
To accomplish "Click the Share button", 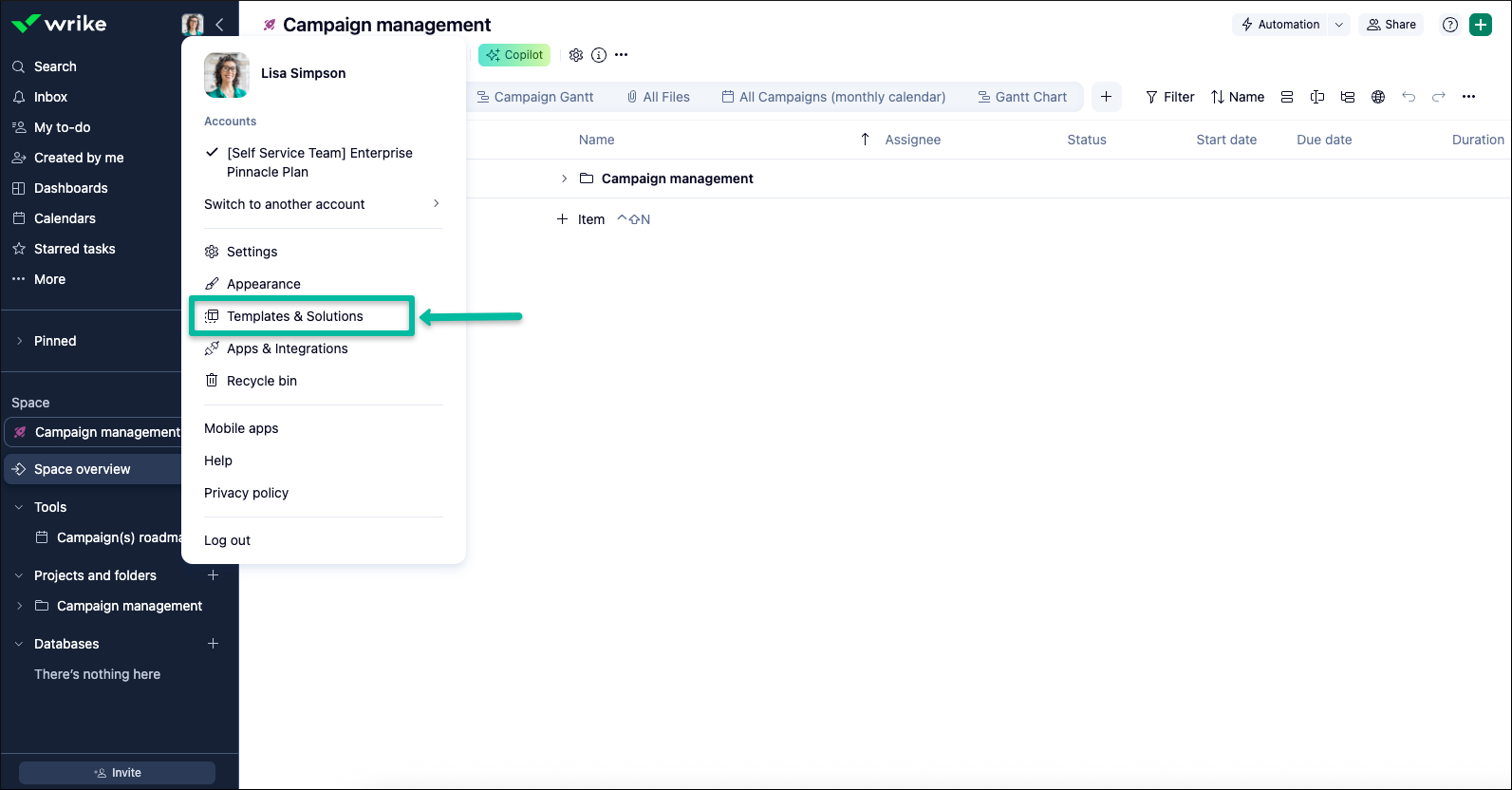I will [1391, 25].
